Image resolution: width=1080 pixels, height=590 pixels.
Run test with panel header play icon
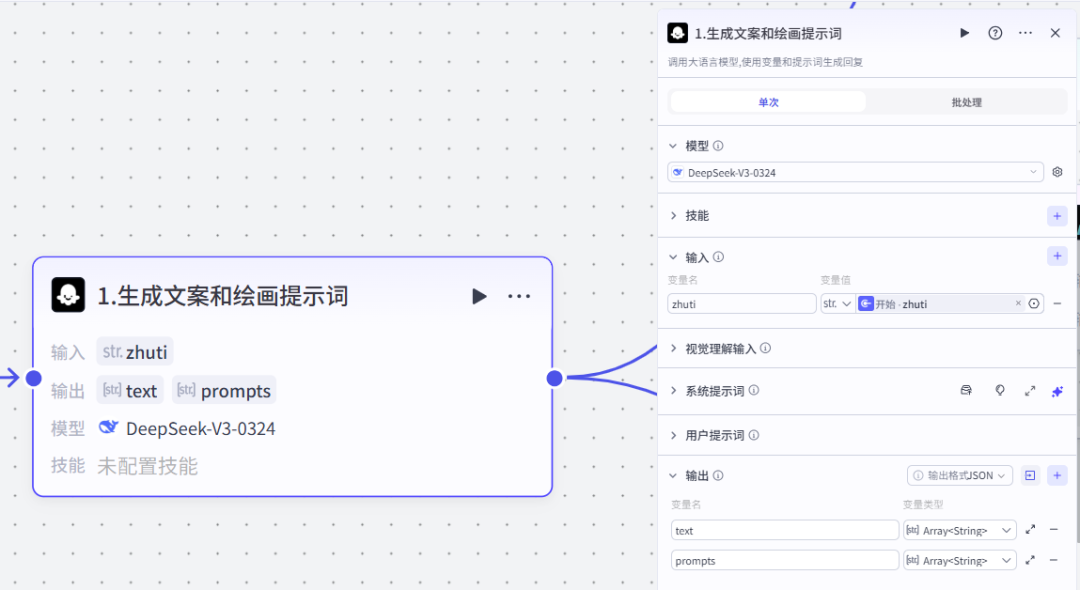point(964,33)
